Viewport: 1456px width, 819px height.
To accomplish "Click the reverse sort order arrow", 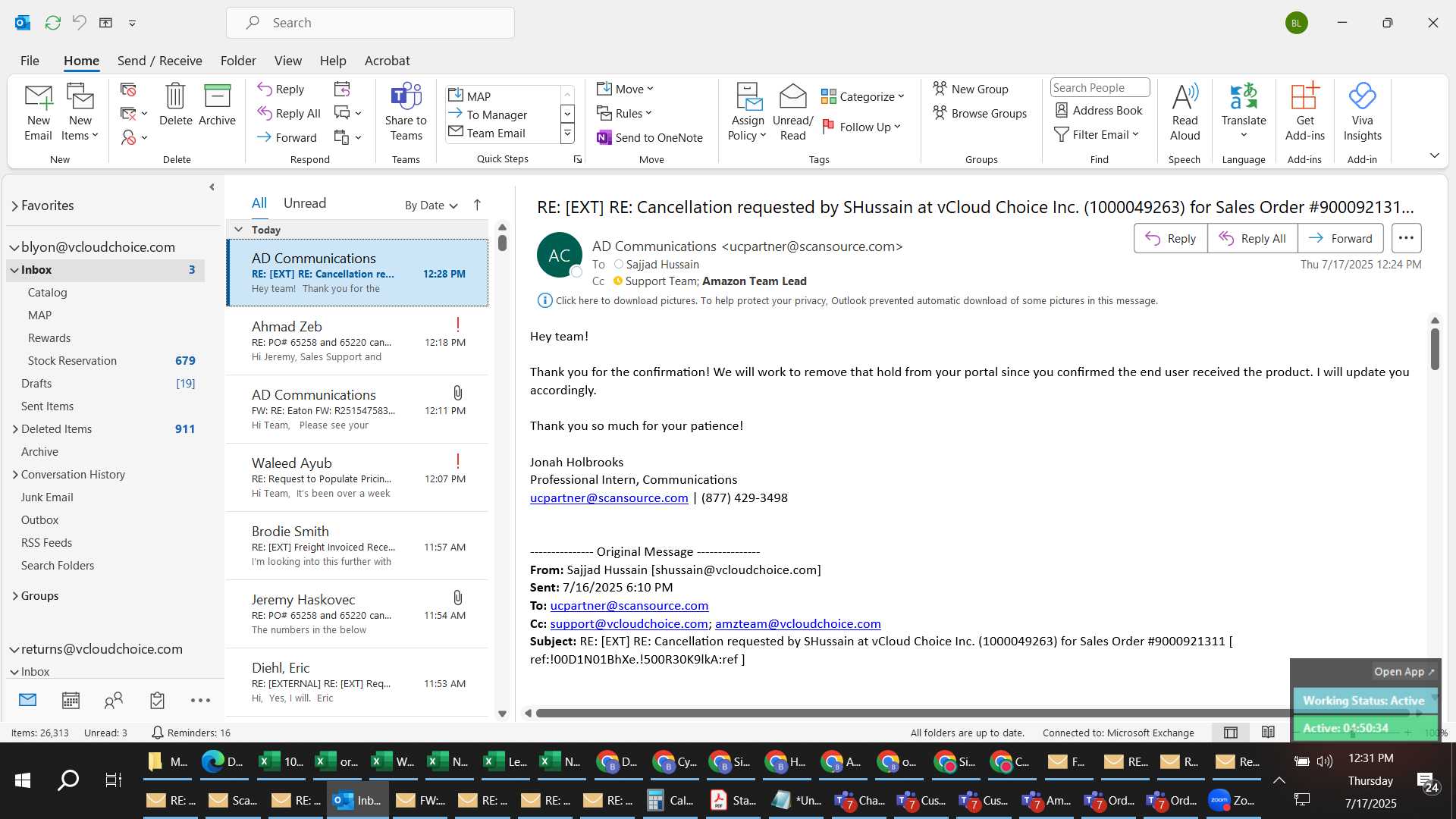I will [x=477, y=205].
